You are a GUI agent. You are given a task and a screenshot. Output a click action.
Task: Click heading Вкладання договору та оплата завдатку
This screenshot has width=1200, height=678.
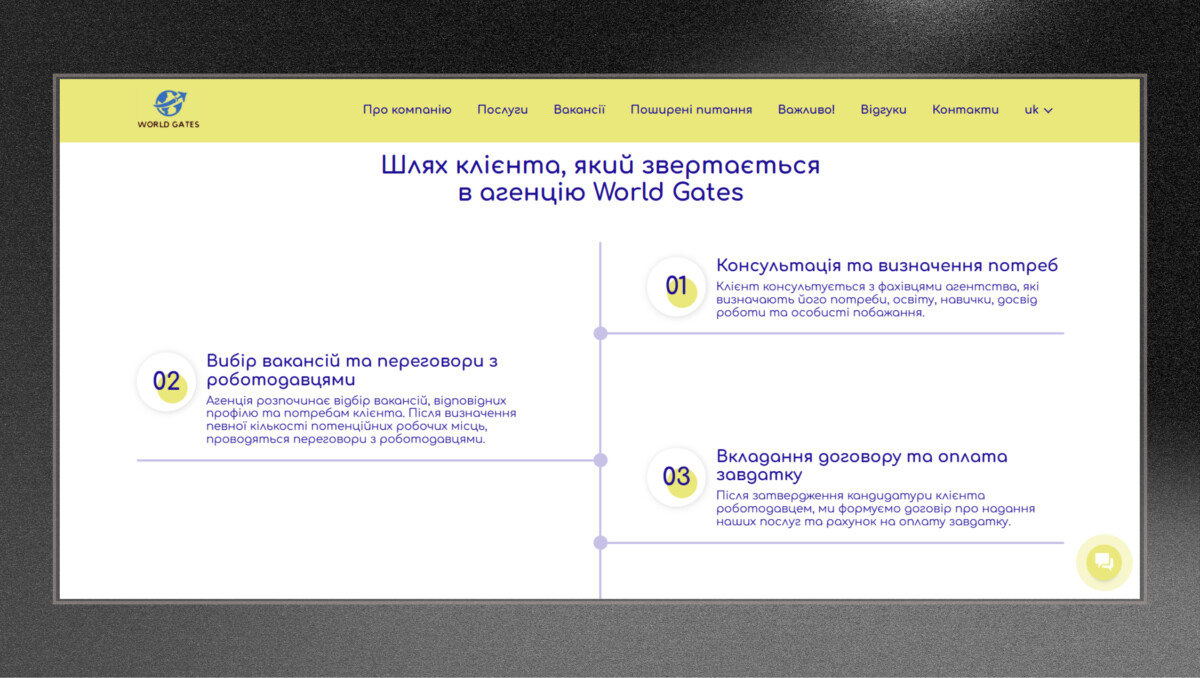tap(862, 465)
